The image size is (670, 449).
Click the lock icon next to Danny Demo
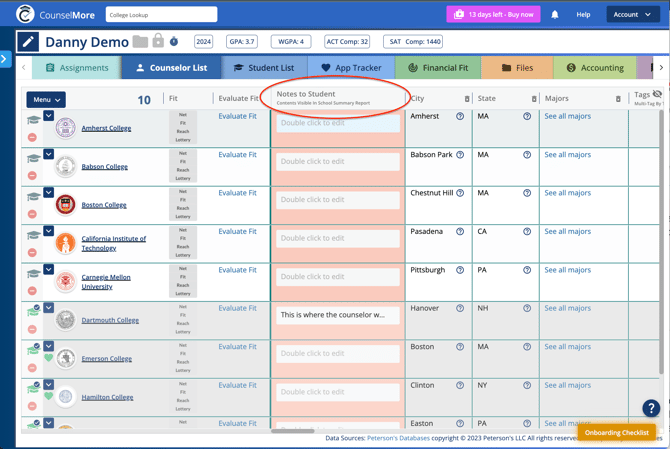pos(158,40)
